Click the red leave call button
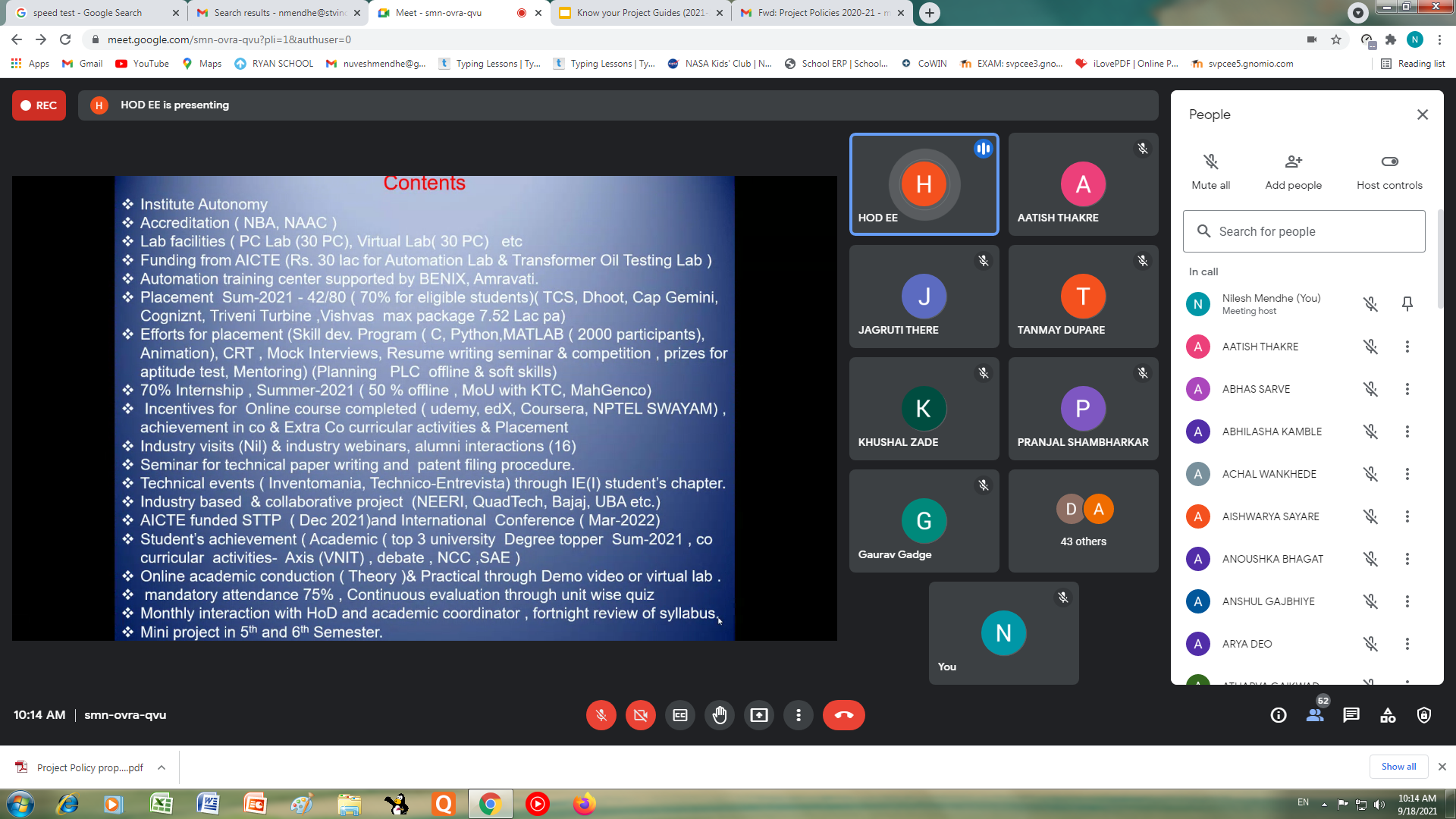This screenshot has width=1456, height=819. tap(843, 715)
